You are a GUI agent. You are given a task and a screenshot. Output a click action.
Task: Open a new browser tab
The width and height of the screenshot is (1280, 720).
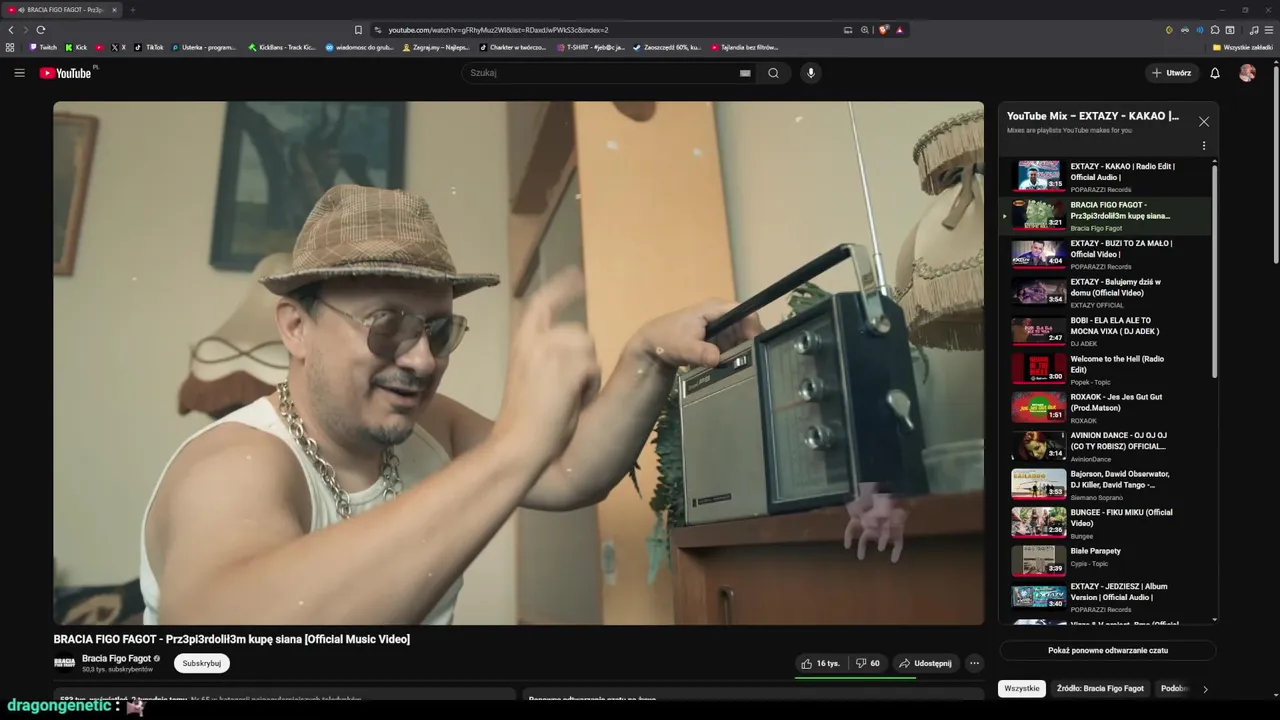132,10
